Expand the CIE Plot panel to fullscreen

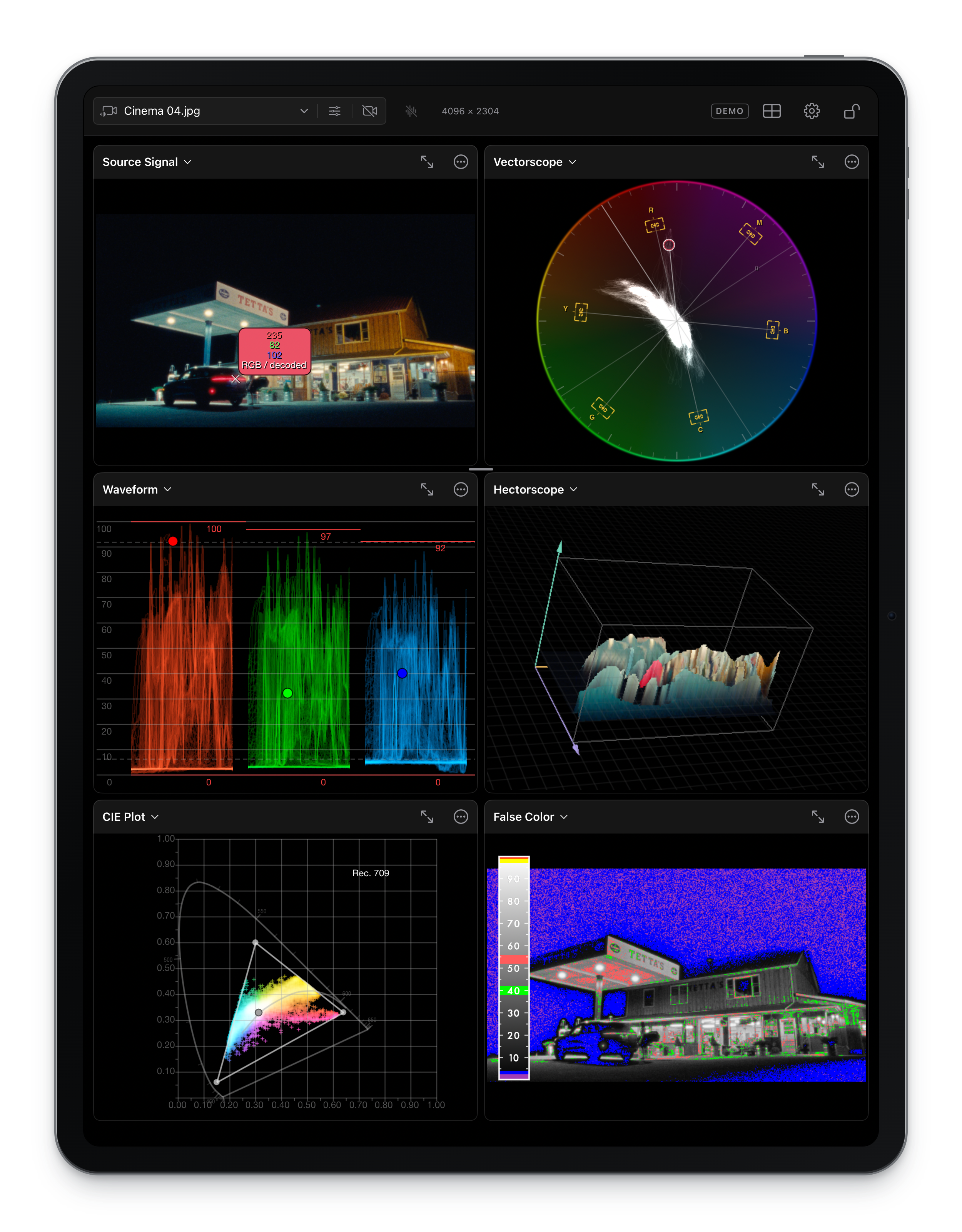(427, 817)
